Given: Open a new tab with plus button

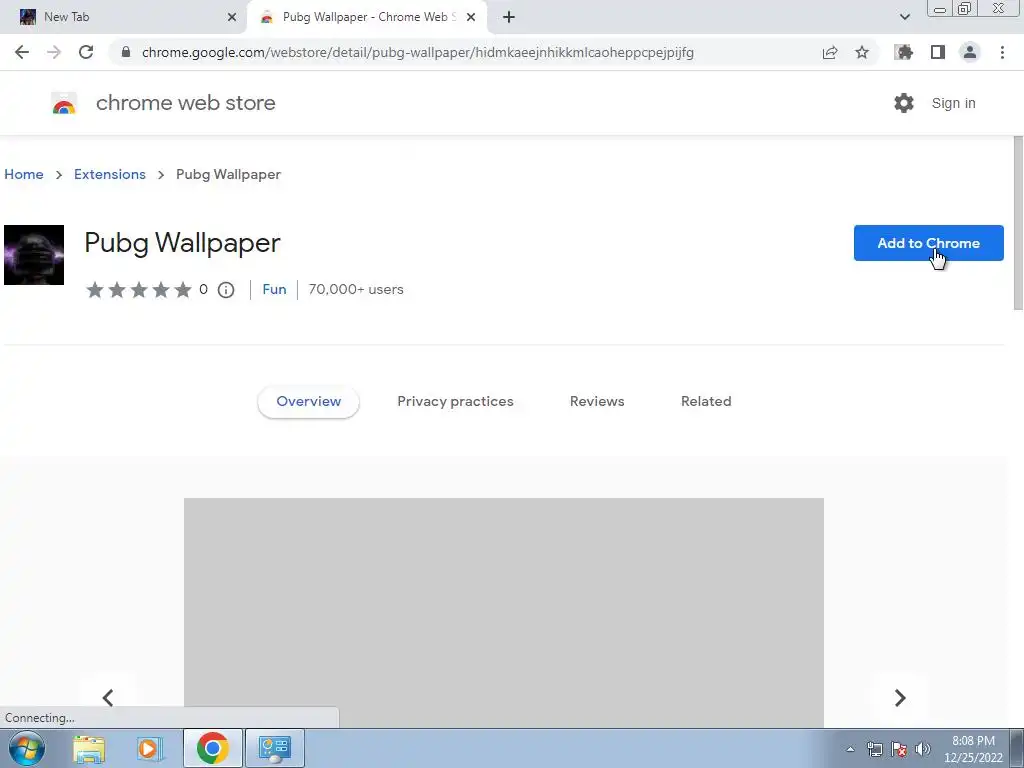Looking at the screenshot, I should (x=509, y=17).
